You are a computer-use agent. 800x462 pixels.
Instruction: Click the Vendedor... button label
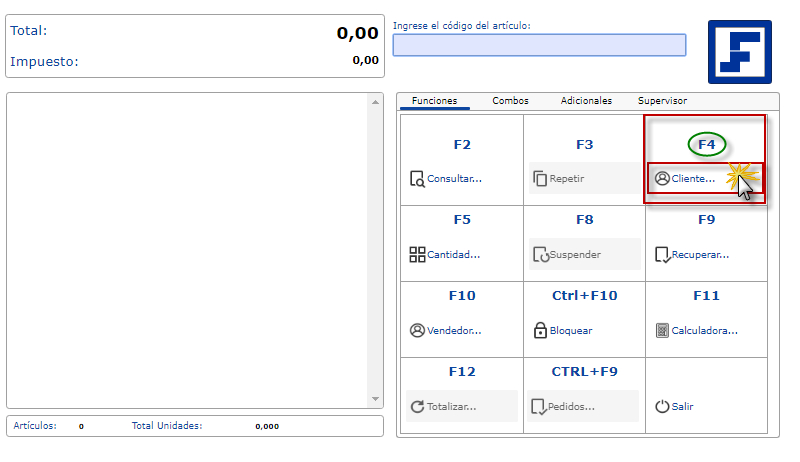(x=454, y=330)
